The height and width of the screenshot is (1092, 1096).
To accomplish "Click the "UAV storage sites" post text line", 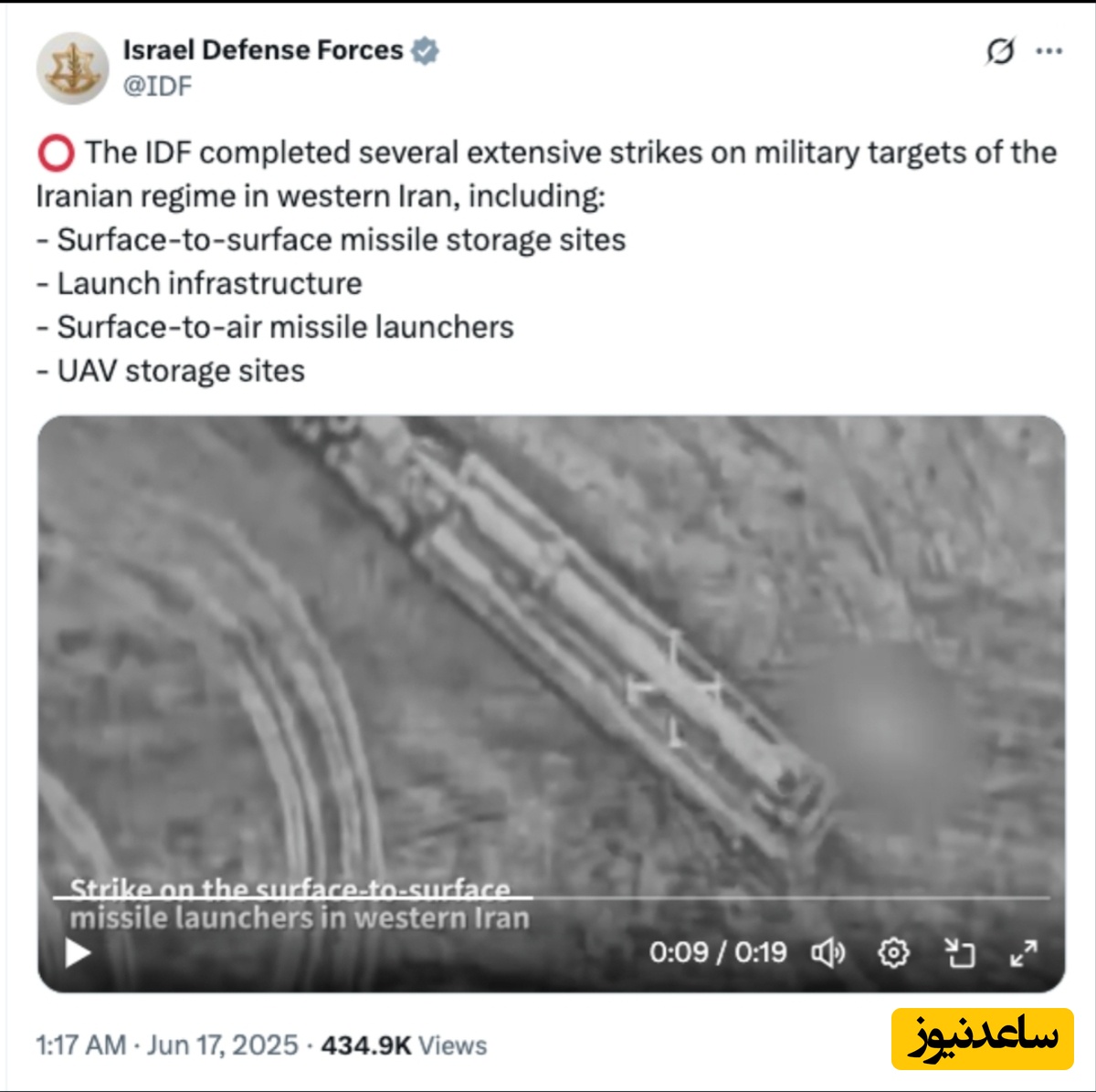I will pos(181,371).
